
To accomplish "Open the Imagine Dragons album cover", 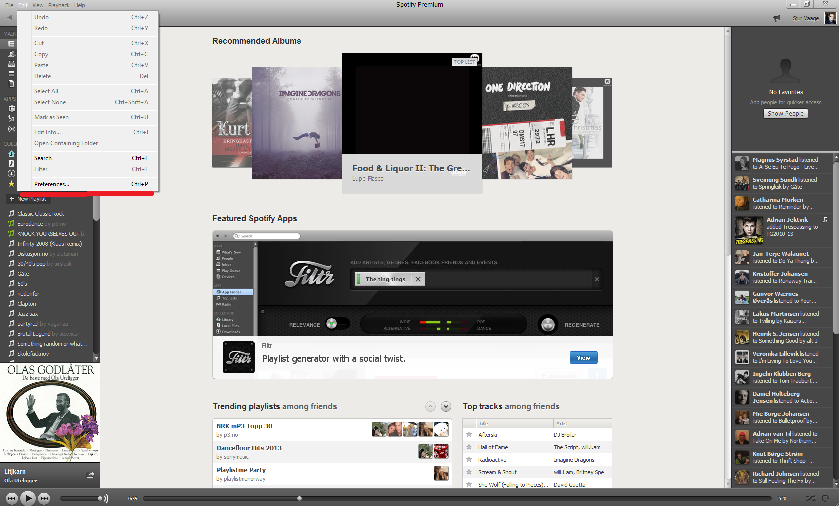I will point(296,123).
